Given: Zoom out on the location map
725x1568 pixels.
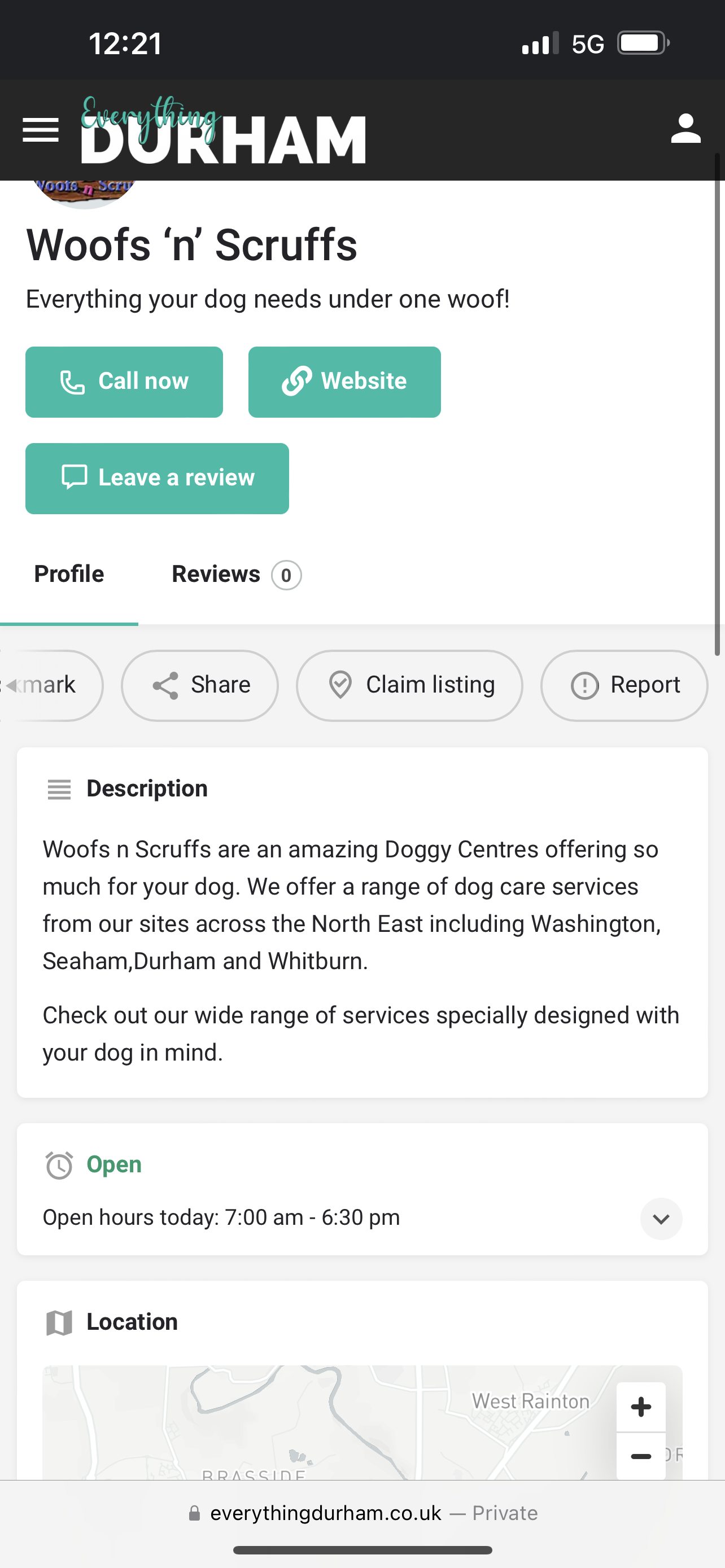Looking at the screenshot, I should (x=640, y=1456).
